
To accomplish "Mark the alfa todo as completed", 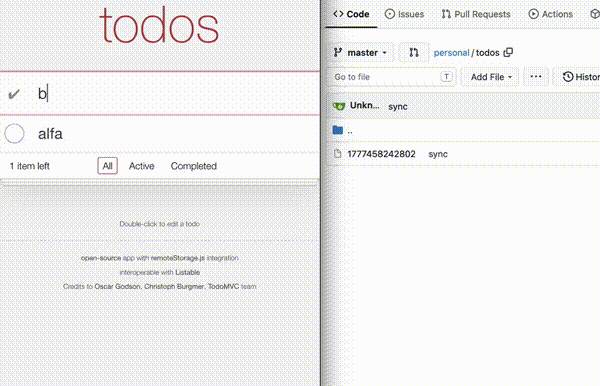I will [15, 134].
